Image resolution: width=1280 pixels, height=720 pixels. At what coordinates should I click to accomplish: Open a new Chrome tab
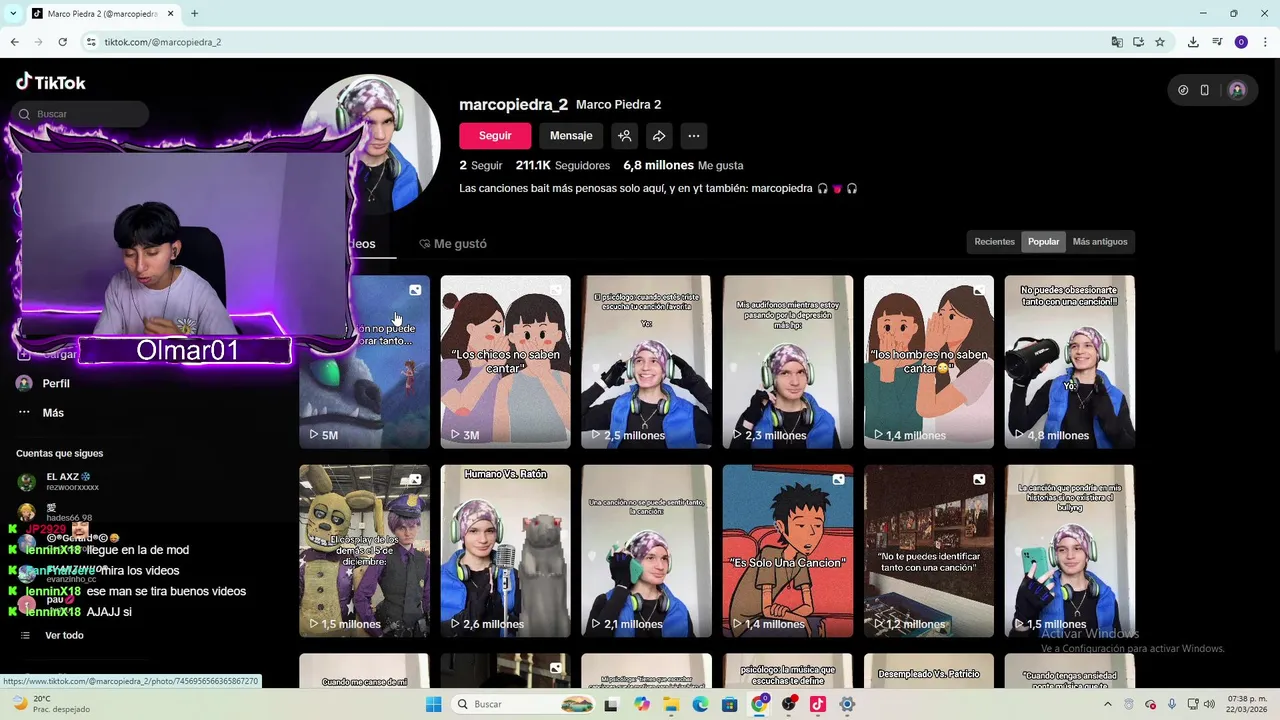coord(194,14)
